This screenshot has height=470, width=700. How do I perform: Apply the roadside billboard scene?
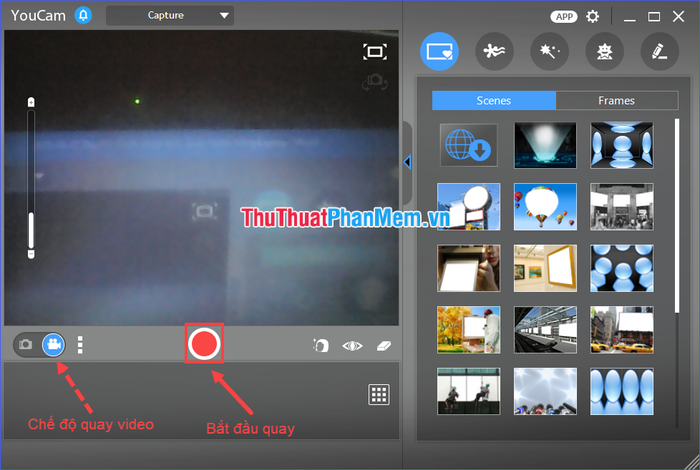pyautogui.click(x=469, y=207)
